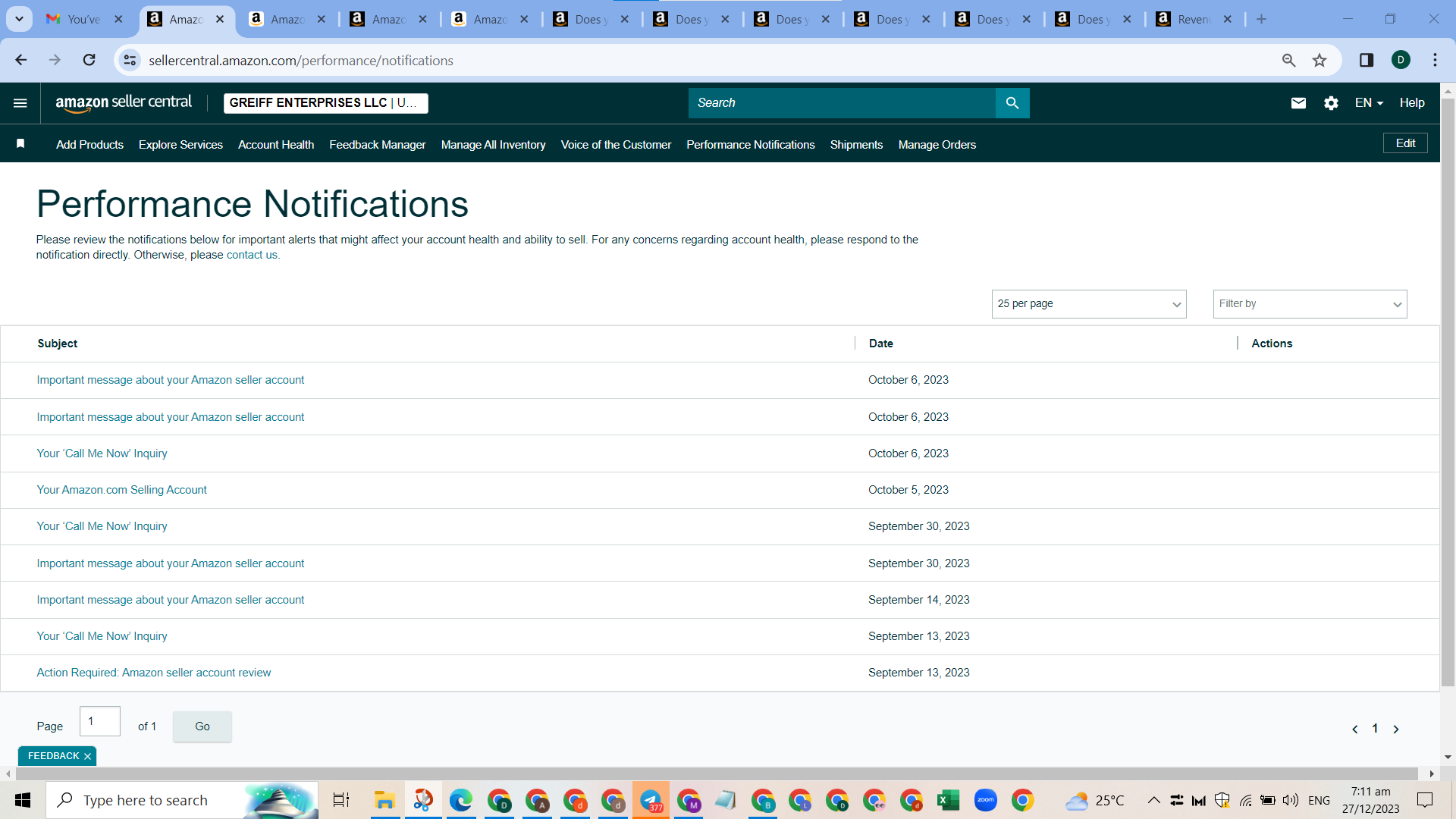Viewport: 1456px width, 819px height.
Task: Open Telegram from the taskbar
Action: tap(651, 800)
